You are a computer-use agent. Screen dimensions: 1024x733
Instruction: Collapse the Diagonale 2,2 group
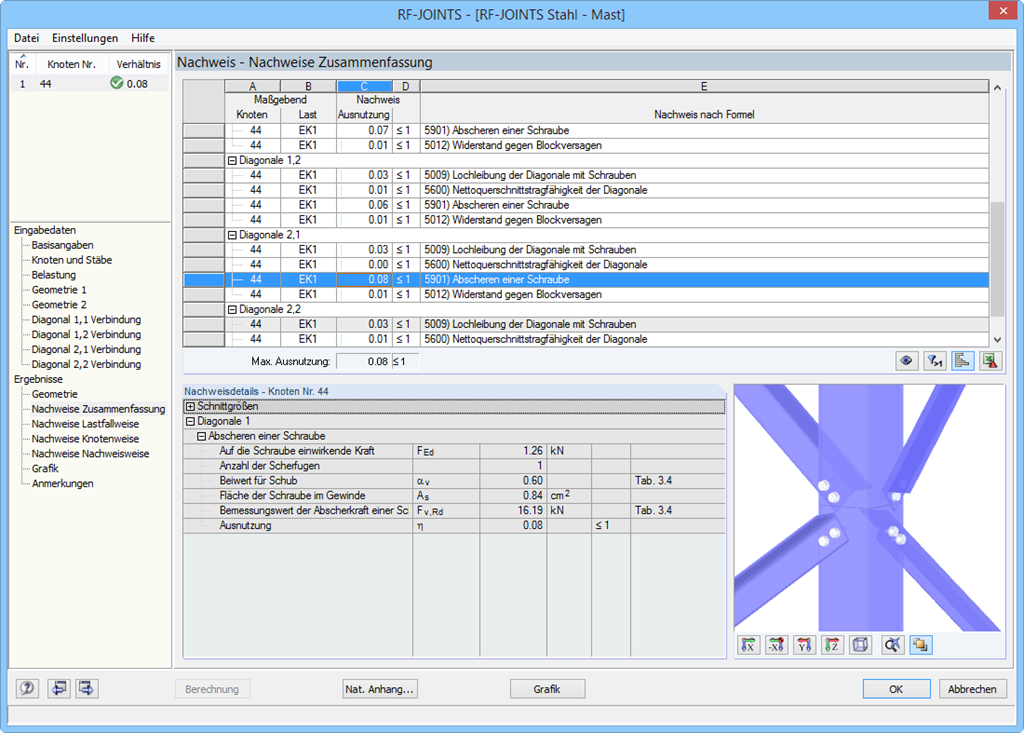click(232, 309)
